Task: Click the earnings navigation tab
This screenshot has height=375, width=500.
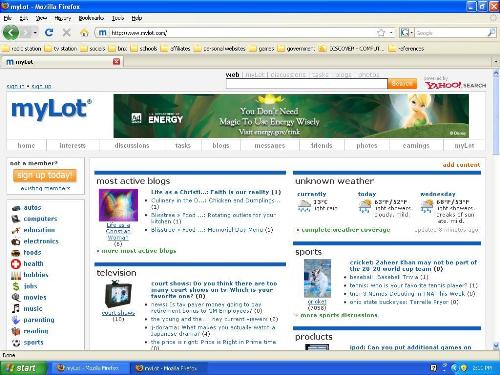Action: click(x=416, y=146)
